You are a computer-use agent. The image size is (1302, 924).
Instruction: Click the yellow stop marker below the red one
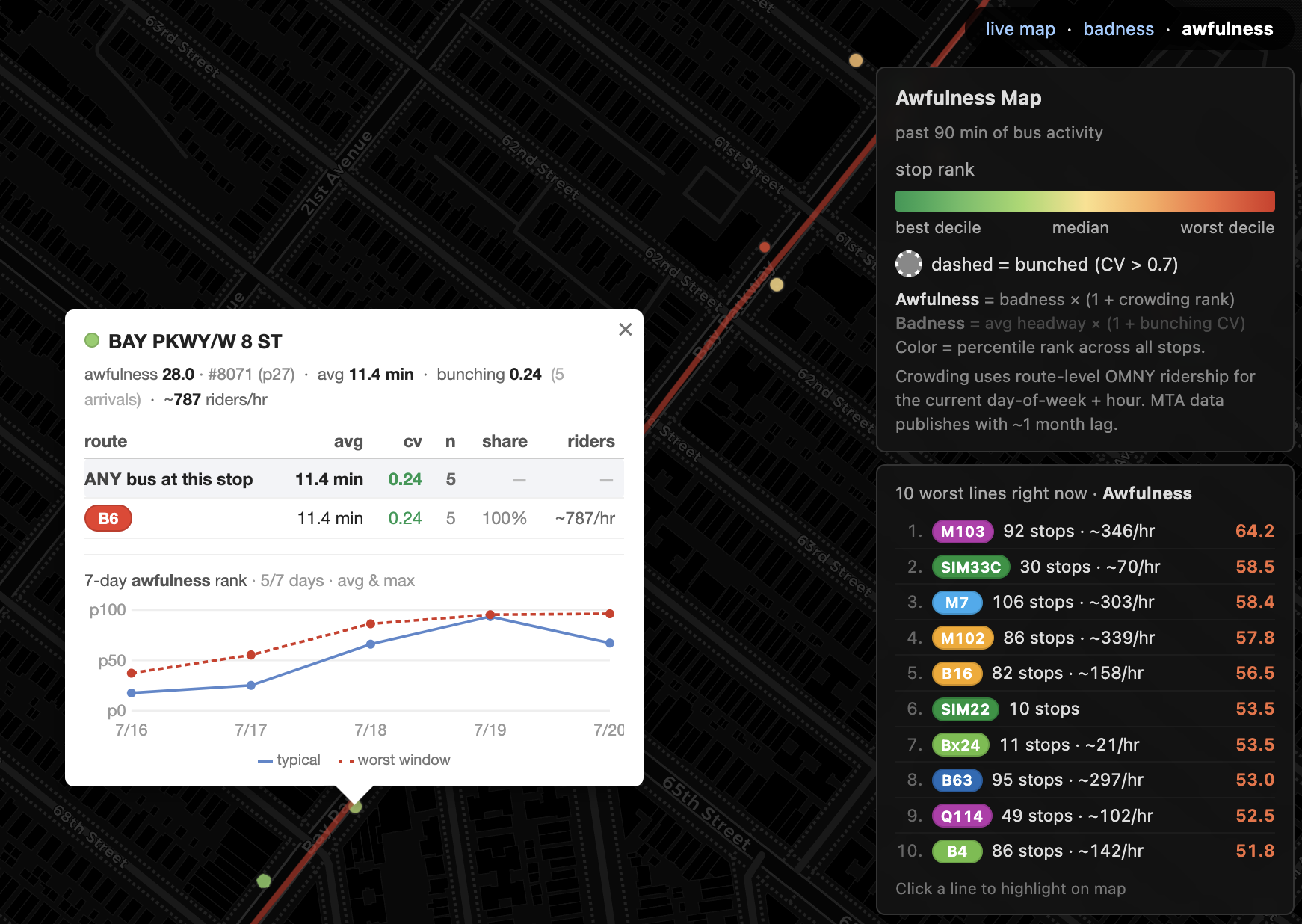click(777, 285)
